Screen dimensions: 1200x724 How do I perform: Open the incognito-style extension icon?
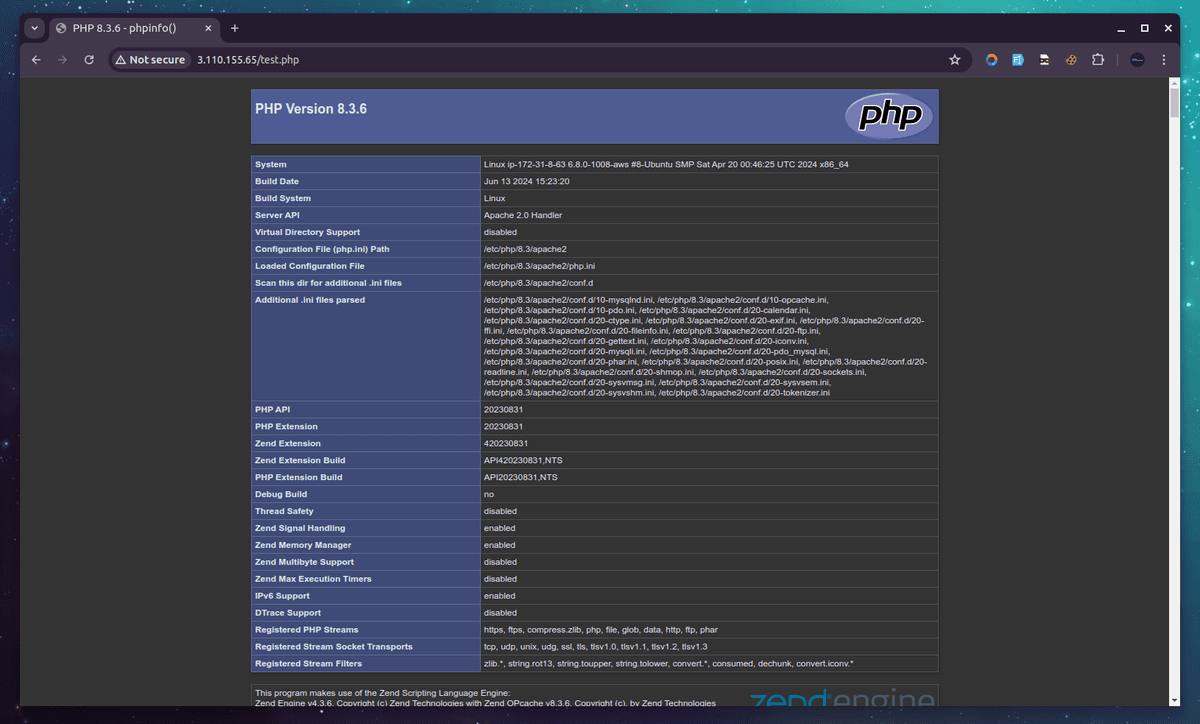[1044, 59]
